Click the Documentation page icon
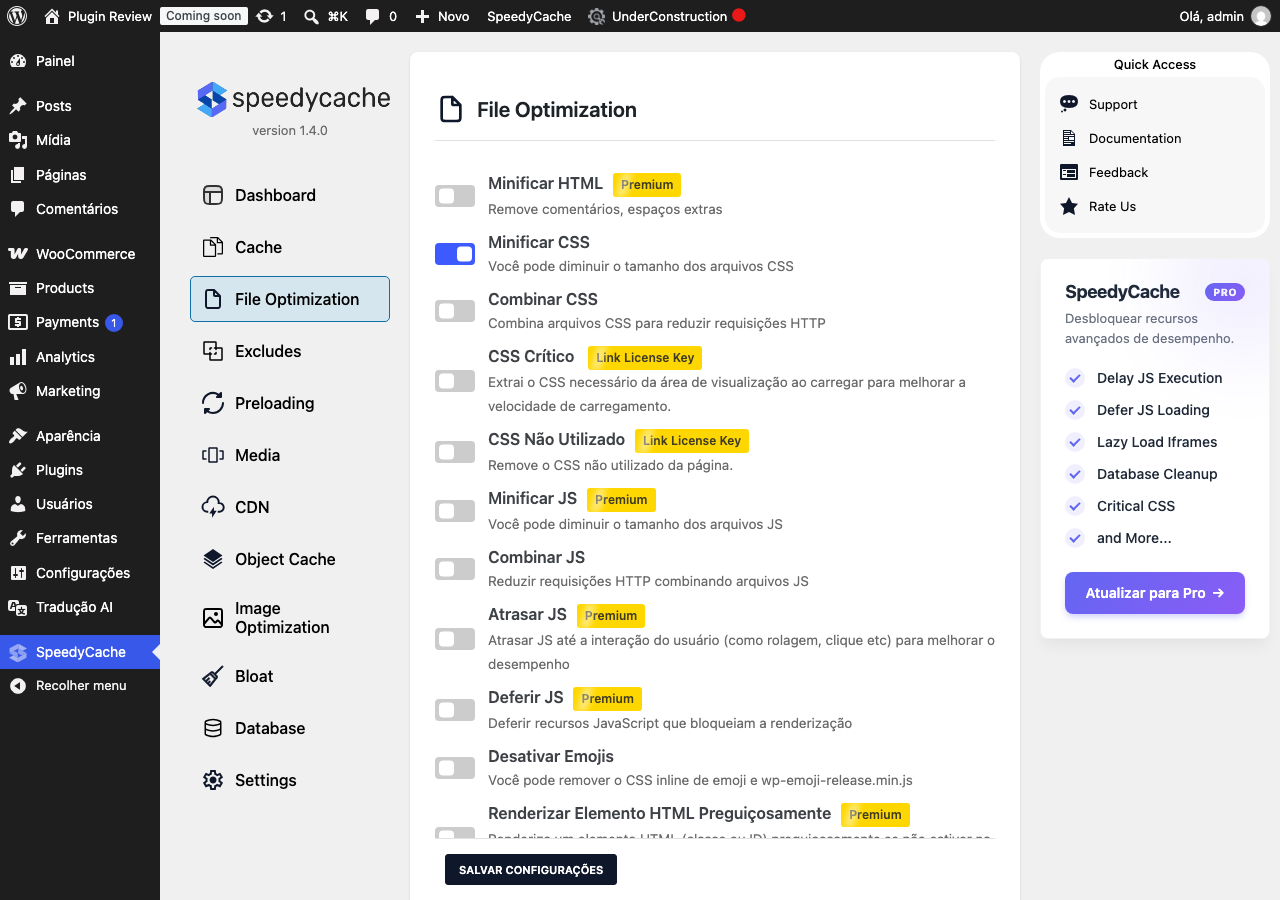This screenshot has height=900, width=1280. click(1069, 138)
